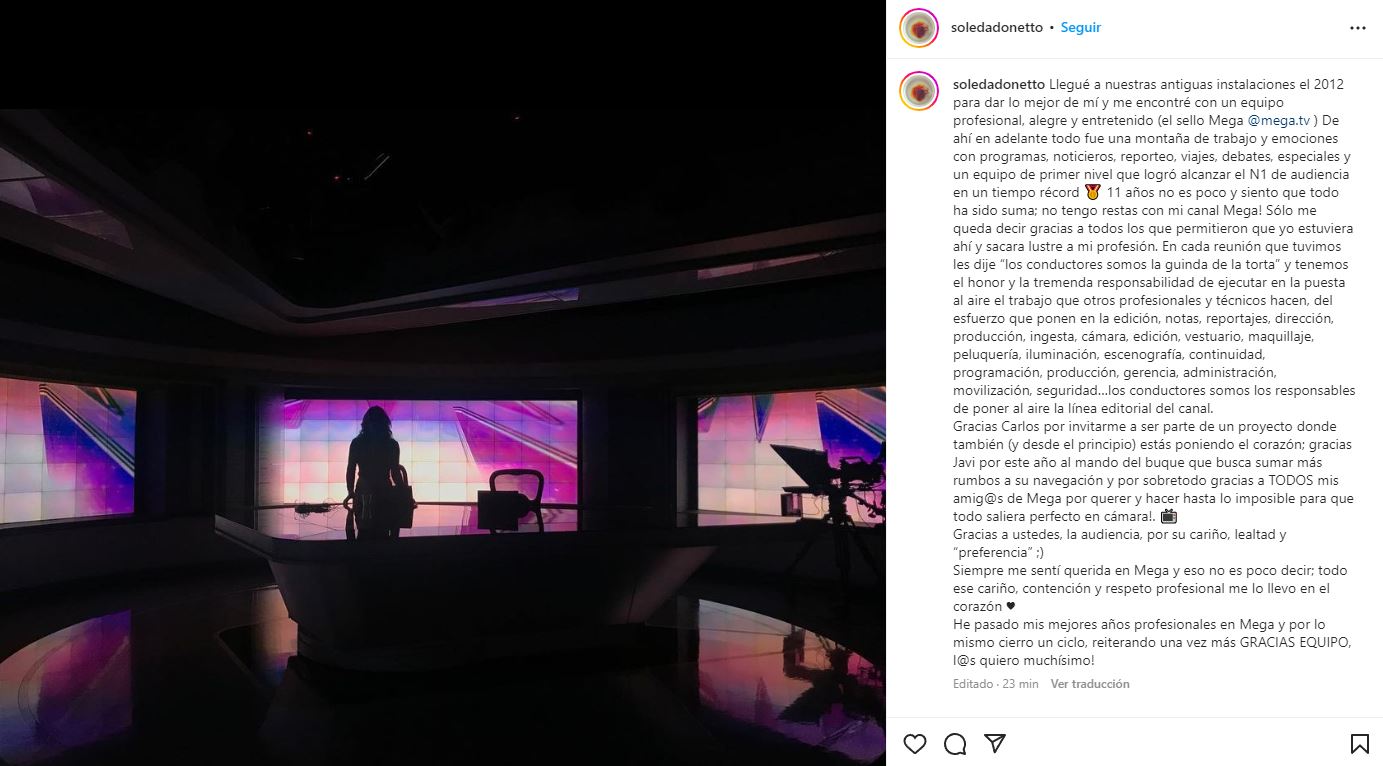Click the camera emoji after 'en cámara!'
Viewport: 1383px width, 766px height.
1169,516
